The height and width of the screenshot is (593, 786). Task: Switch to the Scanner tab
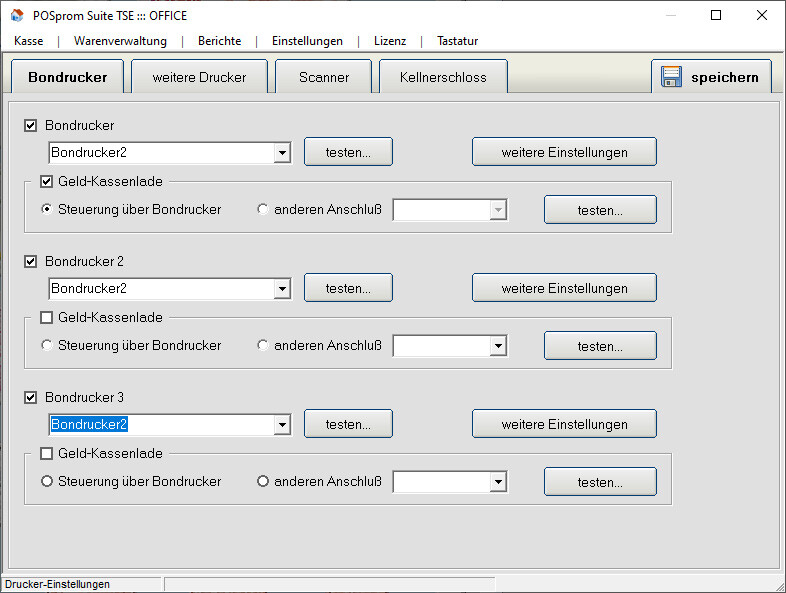coord(324,77)
